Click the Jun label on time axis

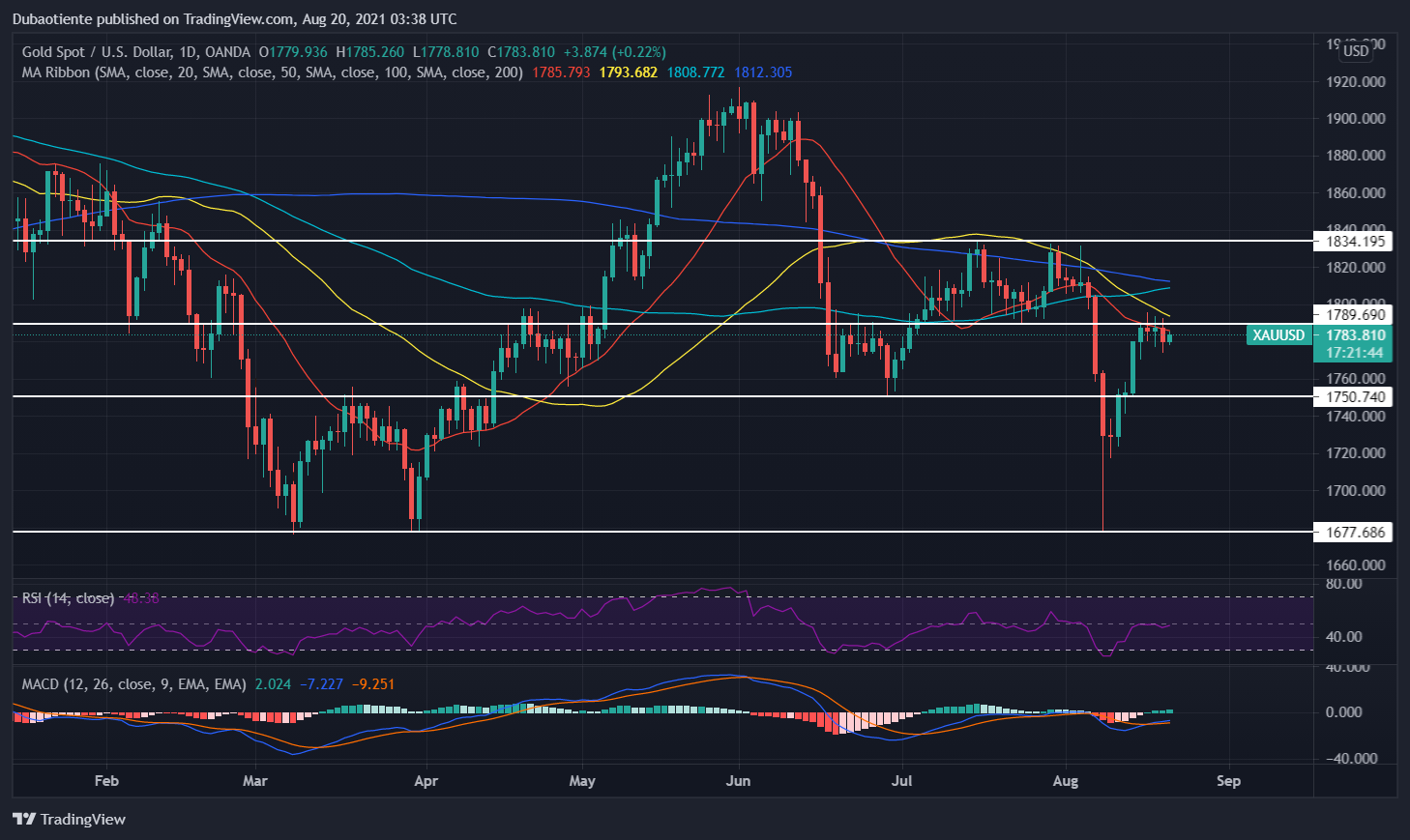[x=738, y=781]
